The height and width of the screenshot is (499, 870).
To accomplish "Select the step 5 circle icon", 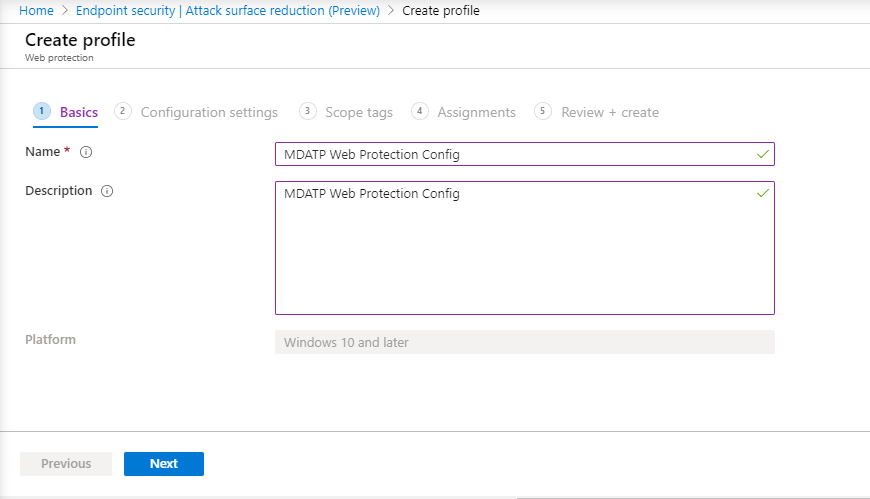I will [543, 111].
